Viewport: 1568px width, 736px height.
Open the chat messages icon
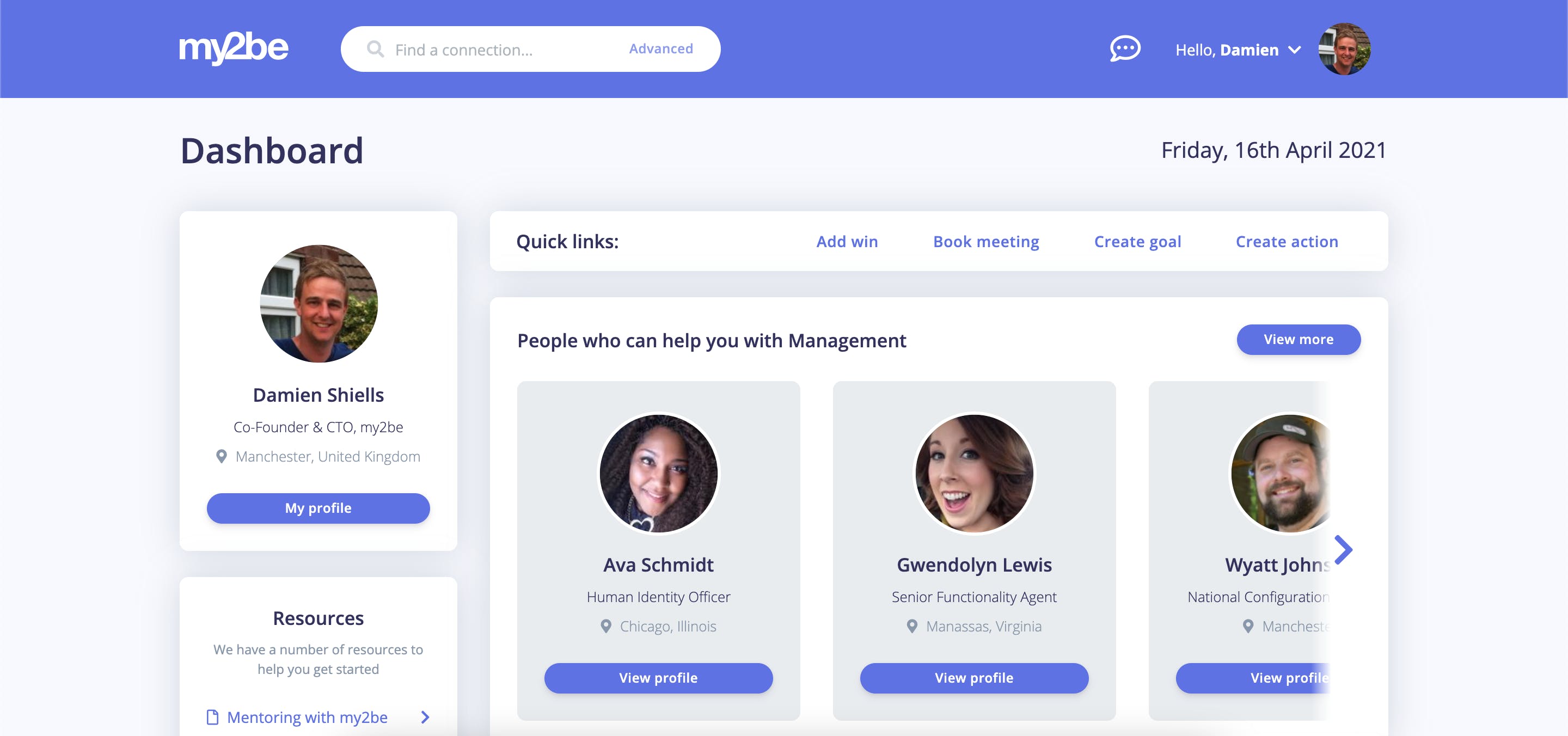(x=1125, y=48)
